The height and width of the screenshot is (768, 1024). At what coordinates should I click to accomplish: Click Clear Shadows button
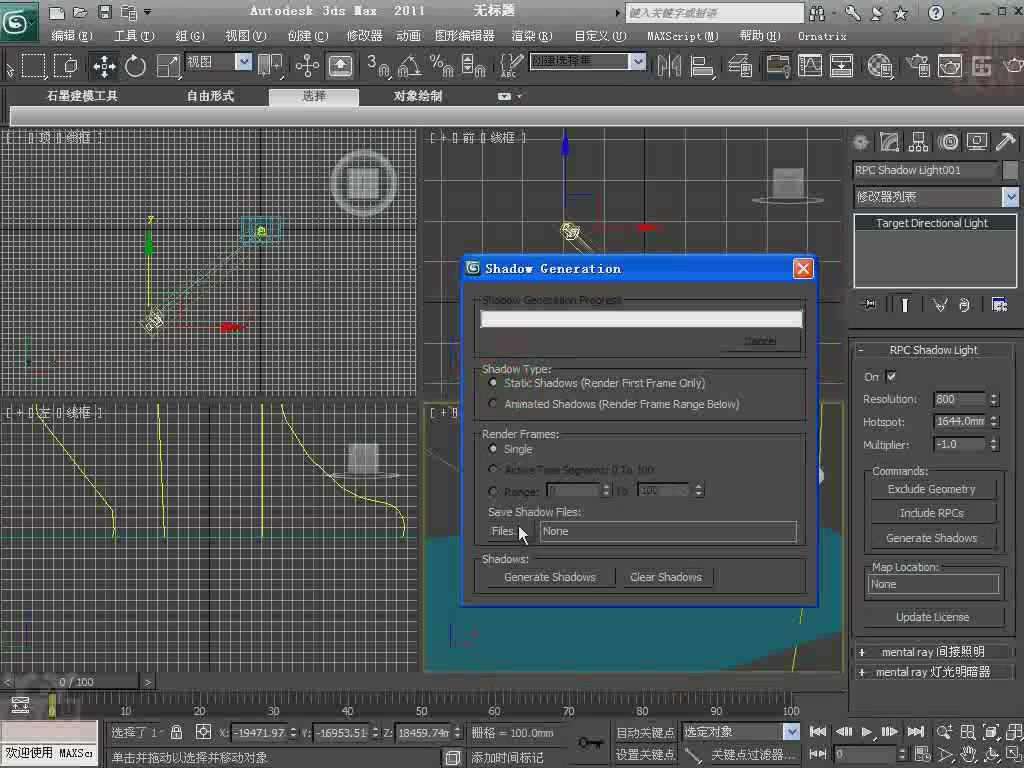665,577
